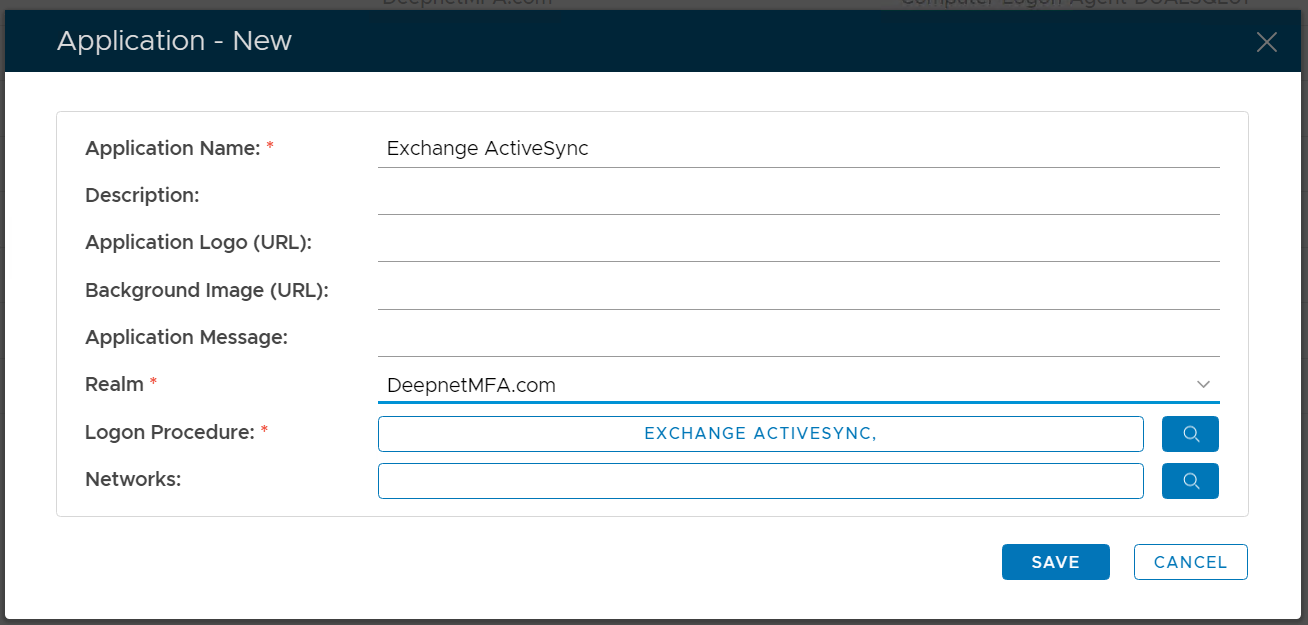Screen dimensions: 1308x625
Task: Close the Application - New dialog
Action: (1266, 42)
